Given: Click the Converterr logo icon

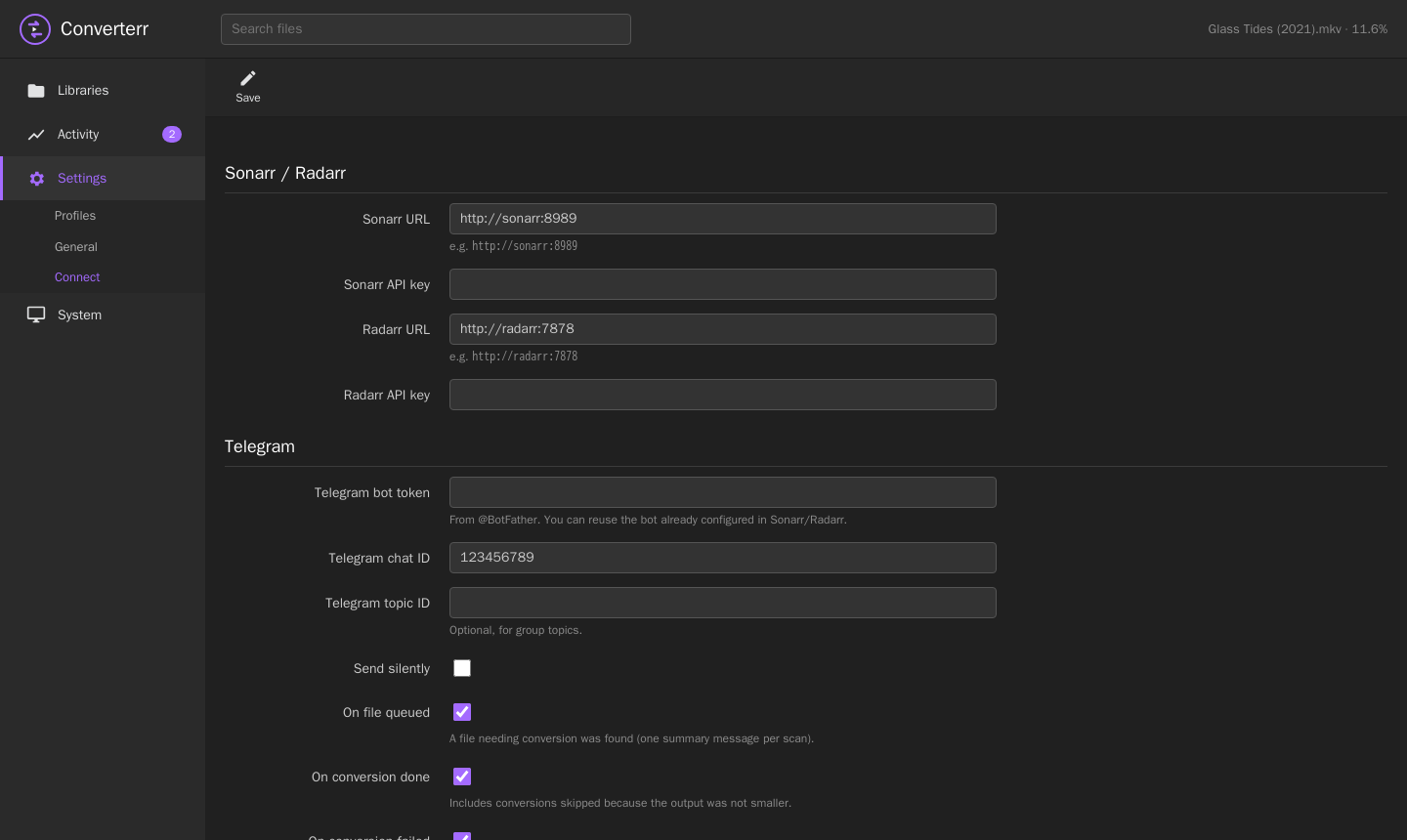Looking at the screenshot, I should (35, 29).
